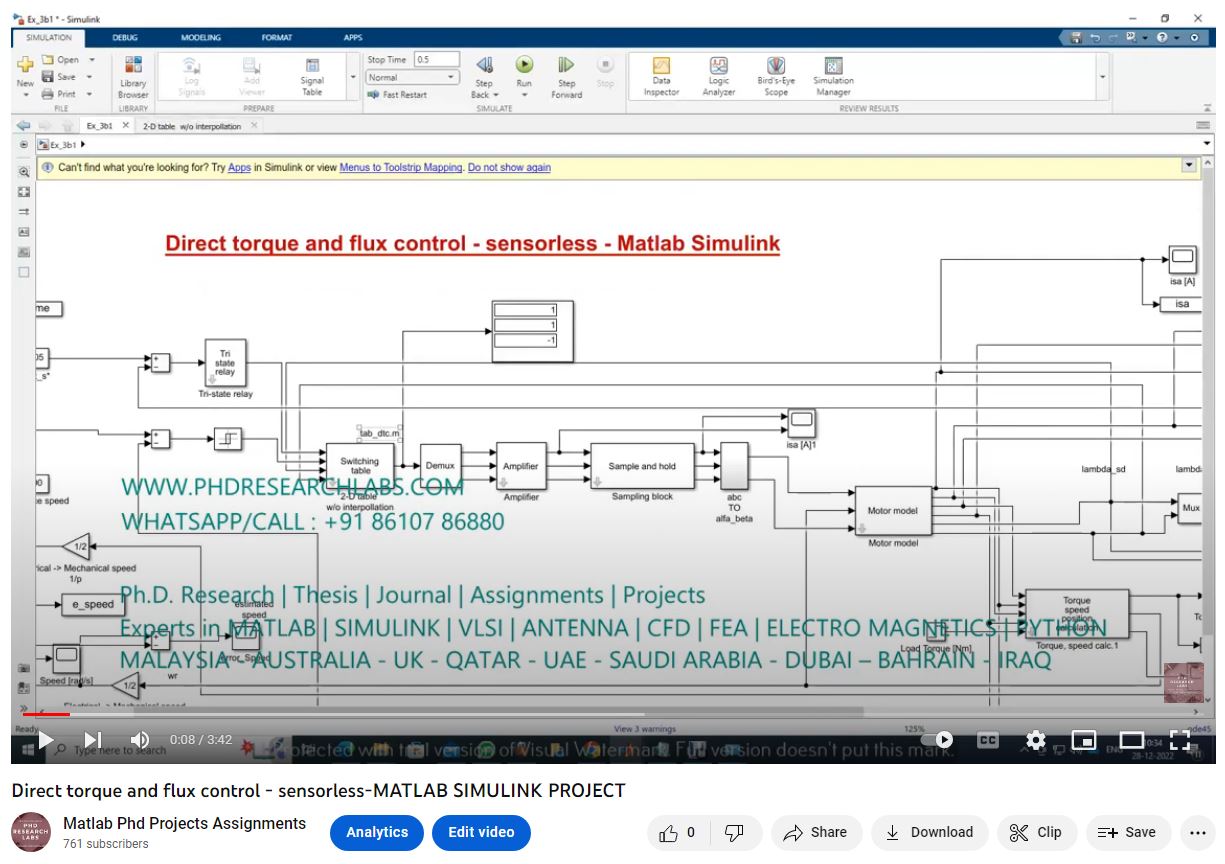Viewport: 1225px width, 864px height.
Task: Expand the PREPARE gallery arrow
Action: tap(353, 77)
